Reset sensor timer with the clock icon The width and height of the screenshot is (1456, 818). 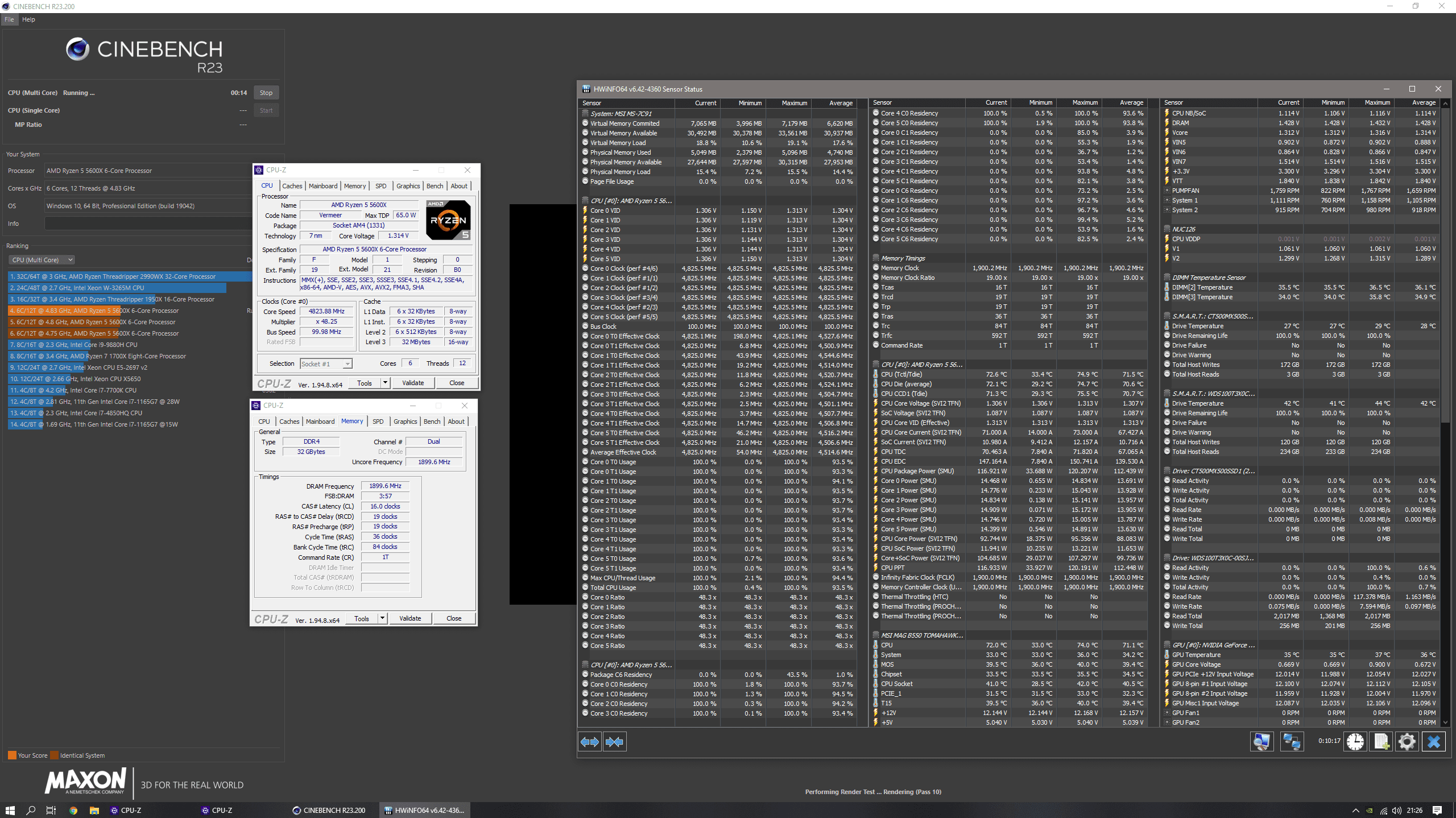pyautogui.click(x=1355, y=742)
